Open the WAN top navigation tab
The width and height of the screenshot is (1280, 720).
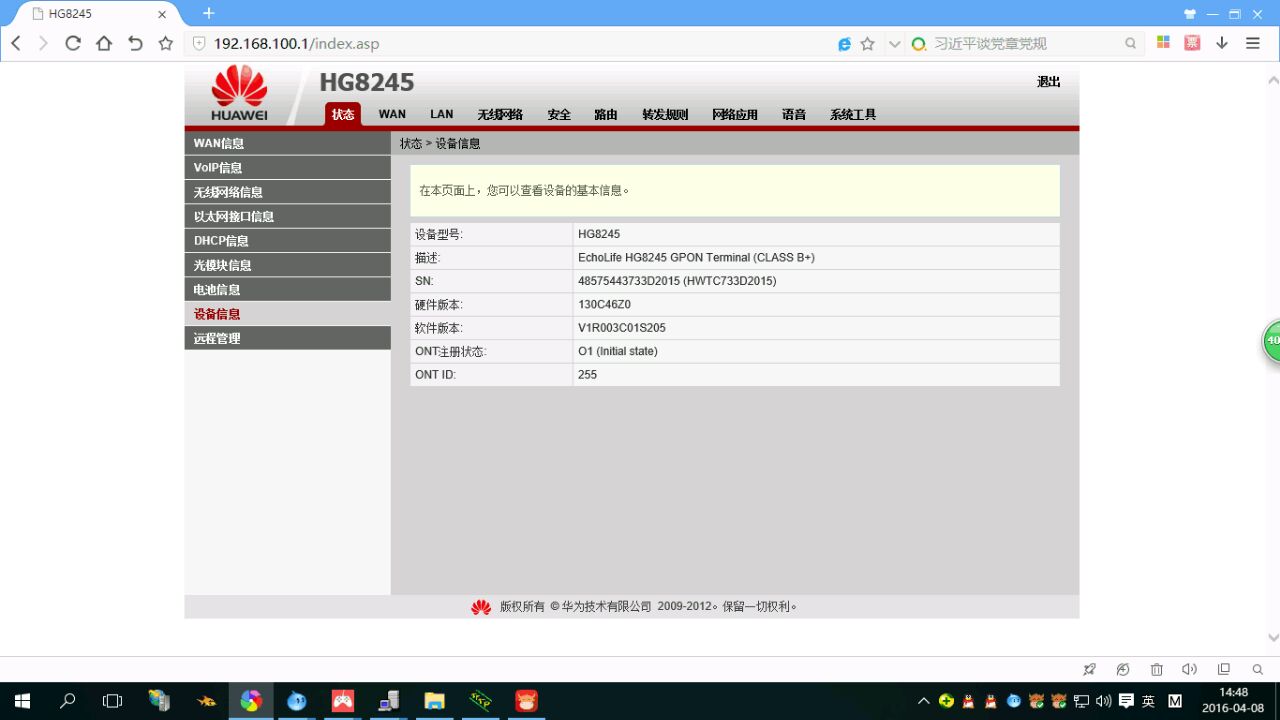(x=392, y=114)
